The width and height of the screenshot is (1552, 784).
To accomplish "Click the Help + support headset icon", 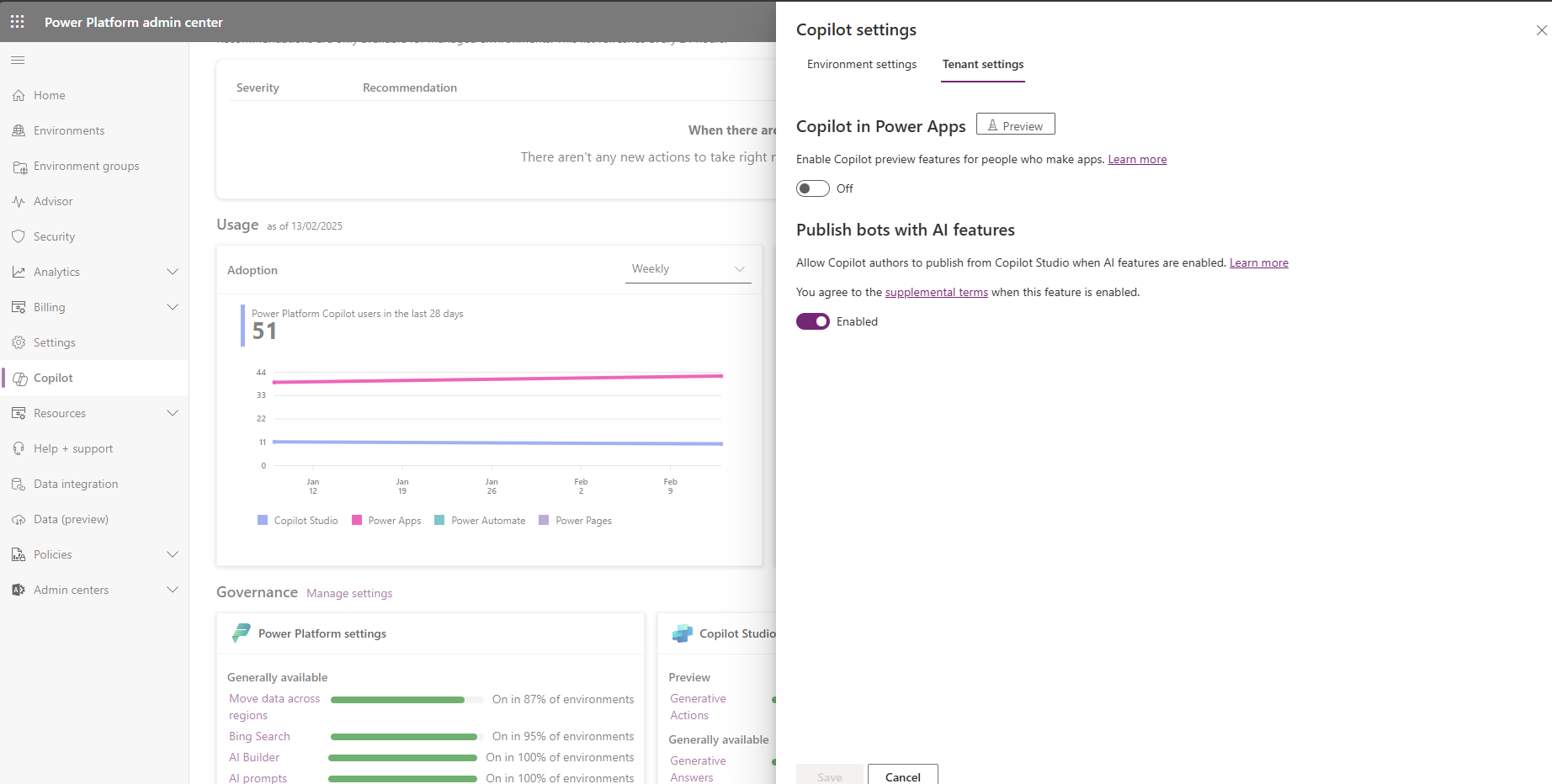I will pos(19,448).
